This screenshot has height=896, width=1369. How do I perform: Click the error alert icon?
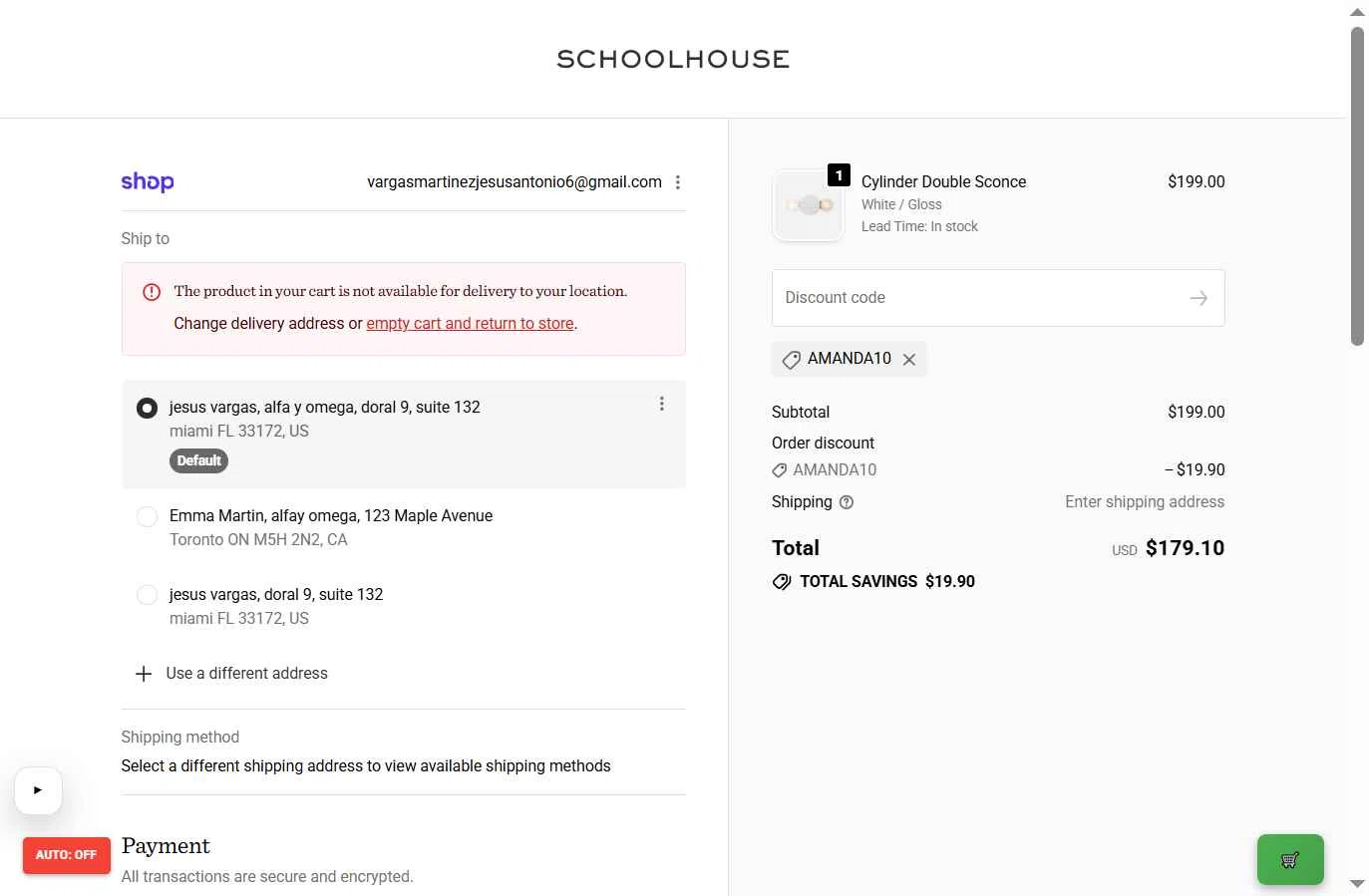(152, 292)
